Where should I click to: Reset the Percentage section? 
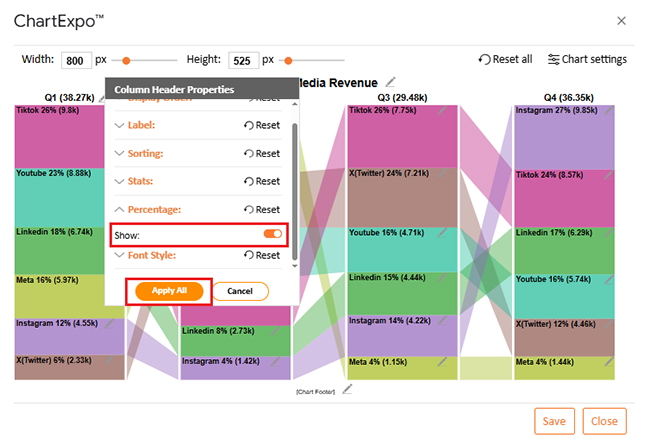[262, 209]
